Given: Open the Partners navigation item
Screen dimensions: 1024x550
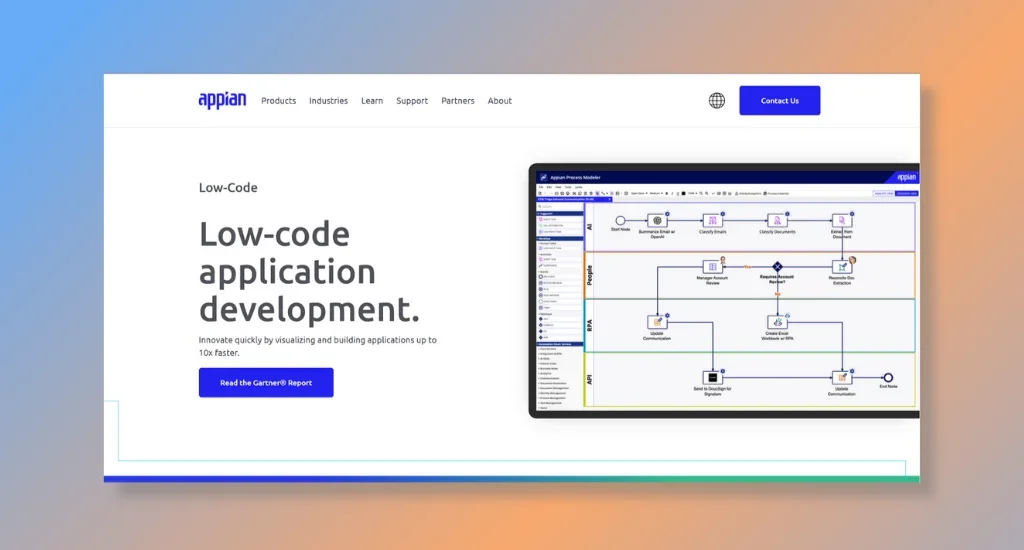Looking at the screenshot, I should (458, 101).
